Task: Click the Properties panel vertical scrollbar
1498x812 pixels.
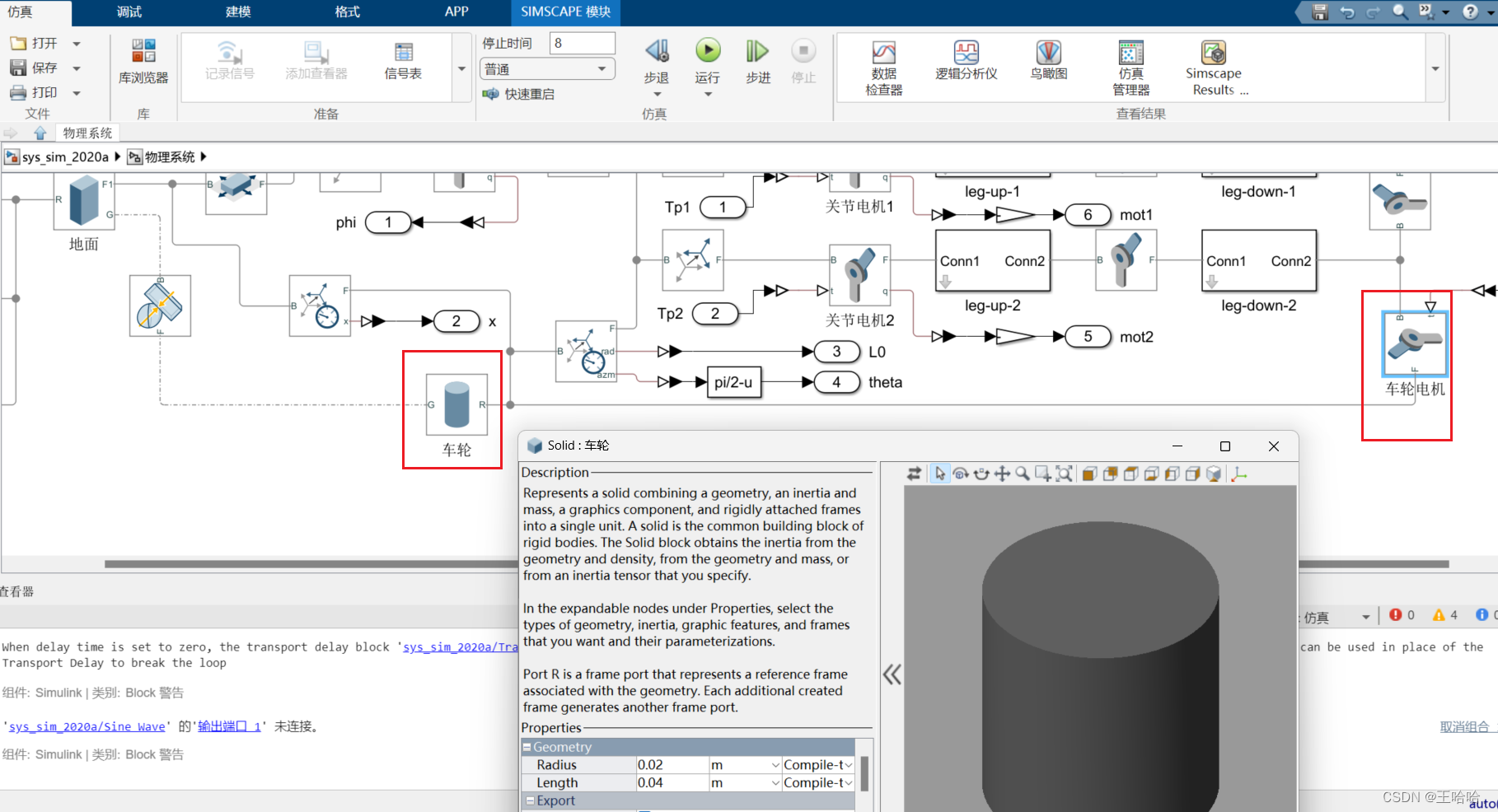Action: coord(864,773)
